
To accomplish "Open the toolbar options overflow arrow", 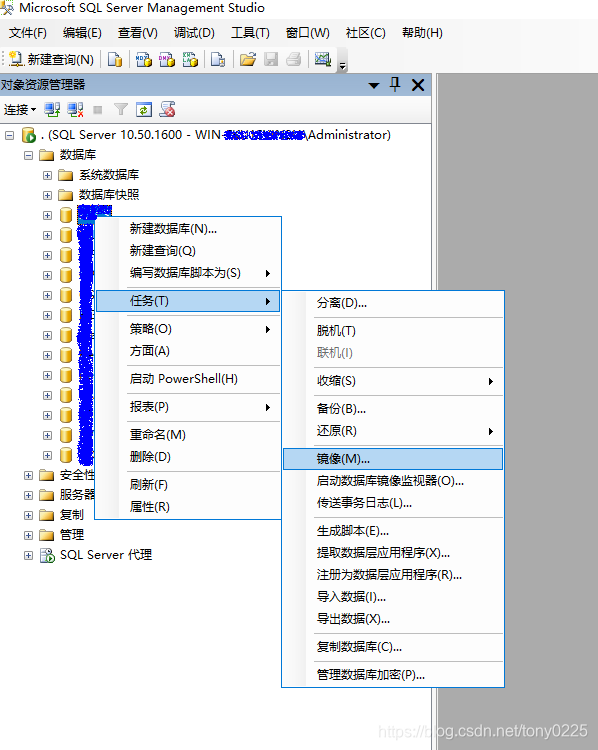I will click(x=343, y=66).
